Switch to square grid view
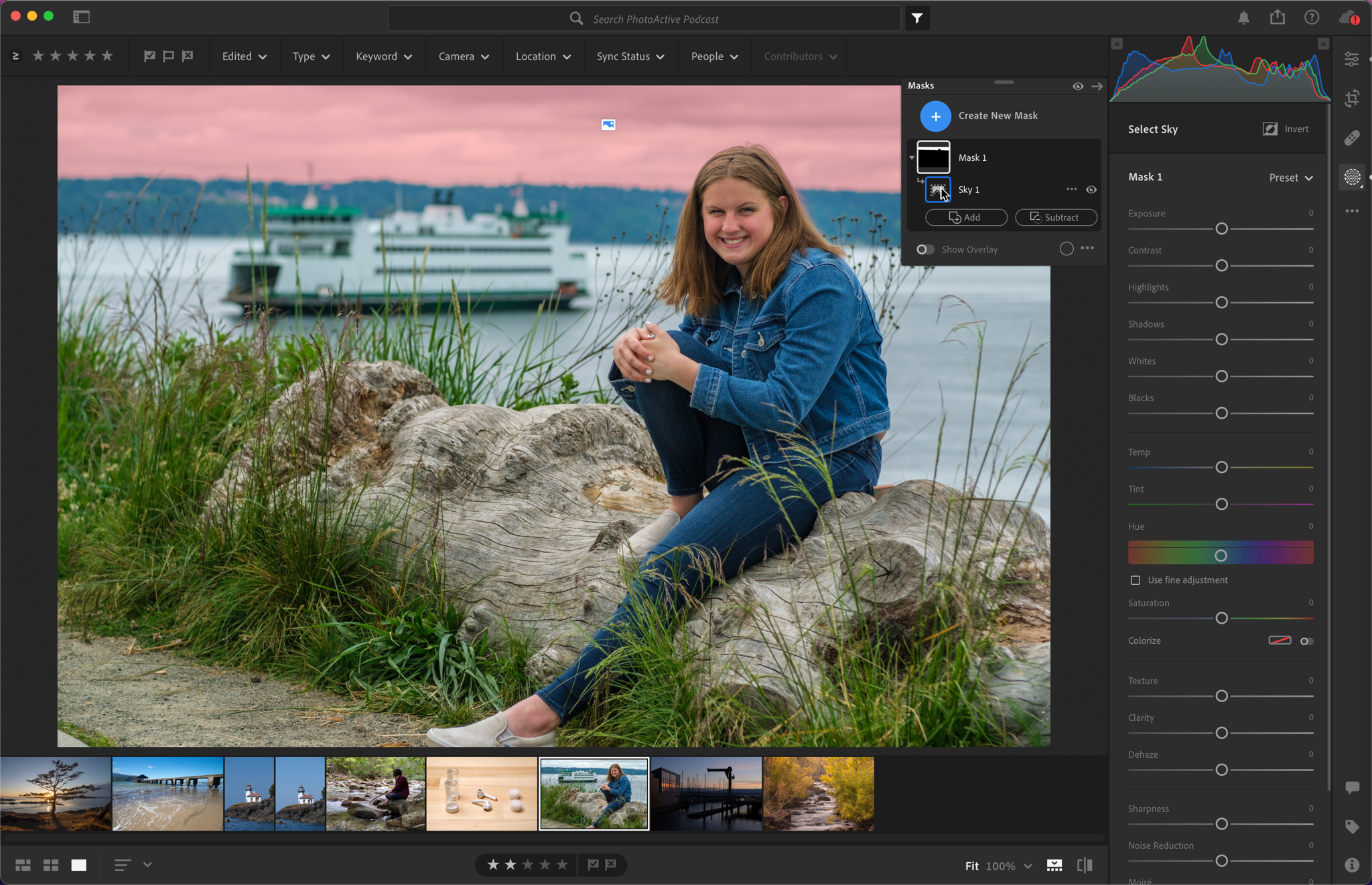1372x885 pixels. [51, 866]
